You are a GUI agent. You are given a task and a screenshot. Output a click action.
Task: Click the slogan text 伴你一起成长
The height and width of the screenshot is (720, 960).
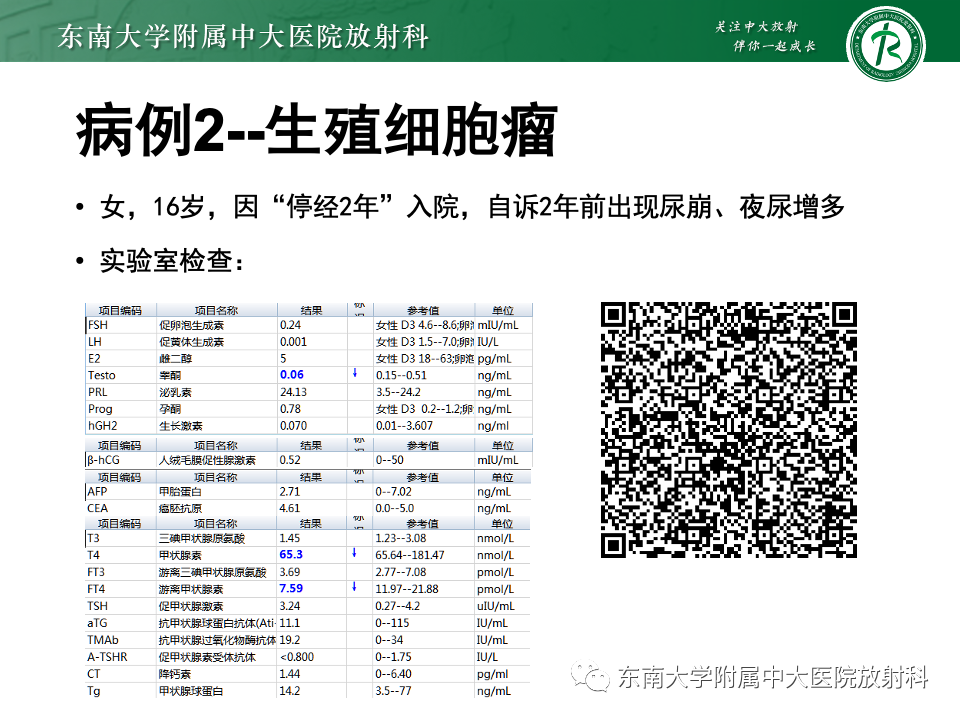(774, 46)
